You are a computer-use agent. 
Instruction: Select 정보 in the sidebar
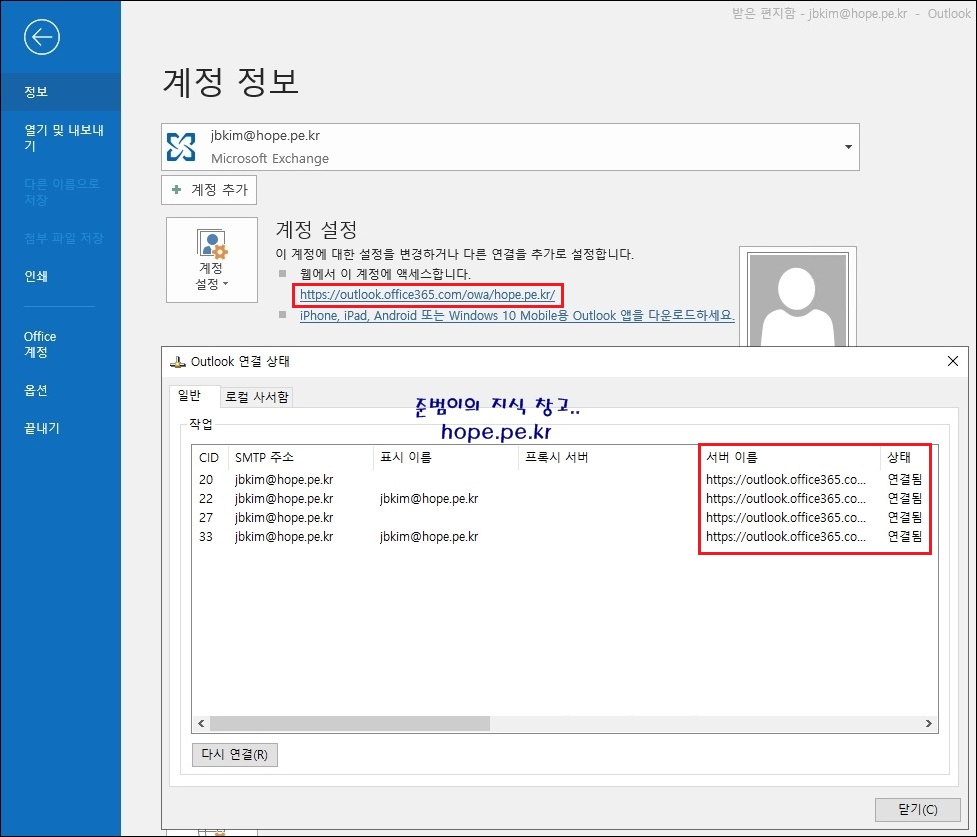pos(60,92)
